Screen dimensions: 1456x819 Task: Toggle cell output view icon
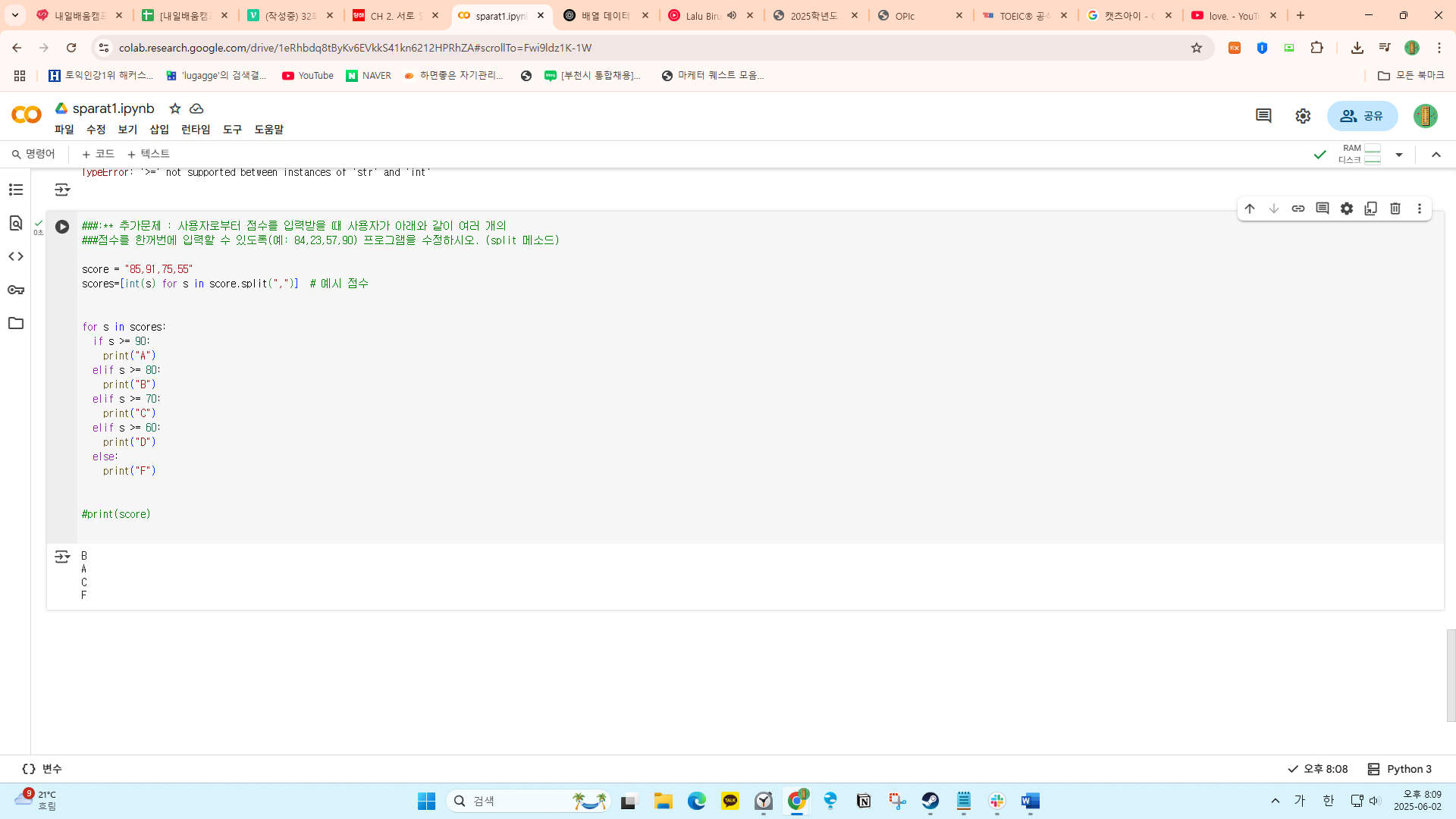62,557
